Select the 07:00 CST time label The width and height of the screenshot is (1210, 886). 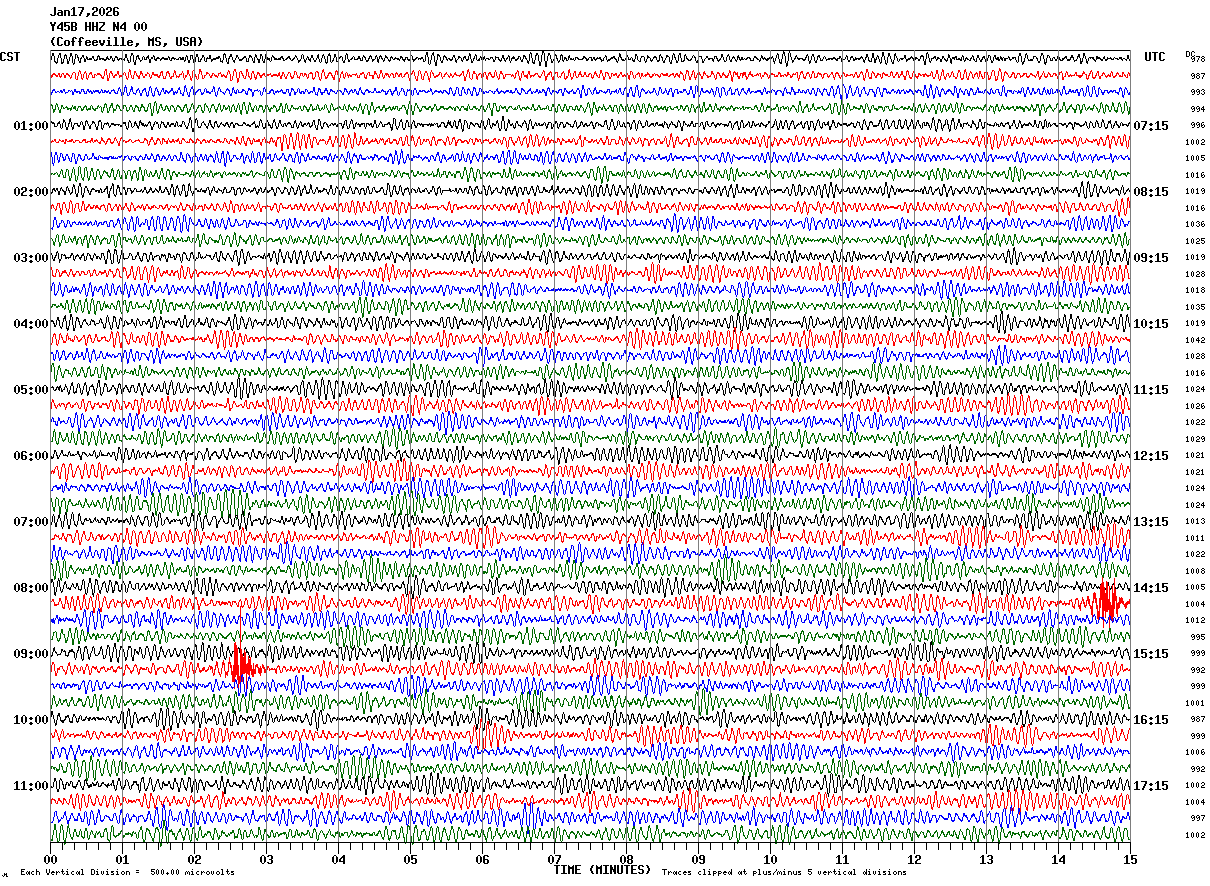(x=31, y=522)
